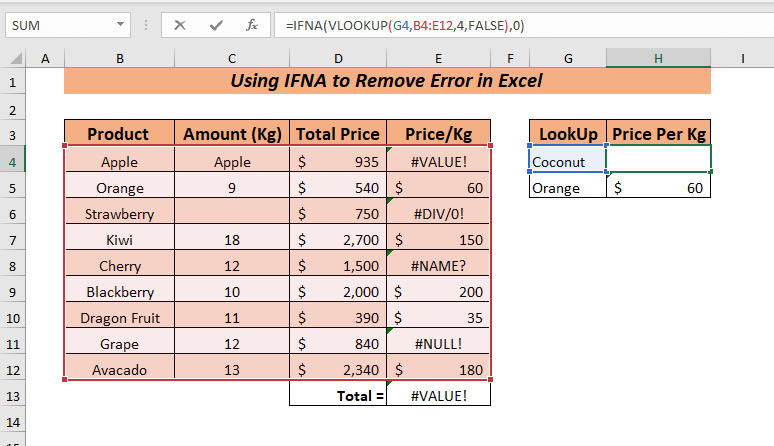Image resolution: width=774 pixels, height=446 pixels.
Task: Select the #NAME? error cell
Action: pos(440,265)
